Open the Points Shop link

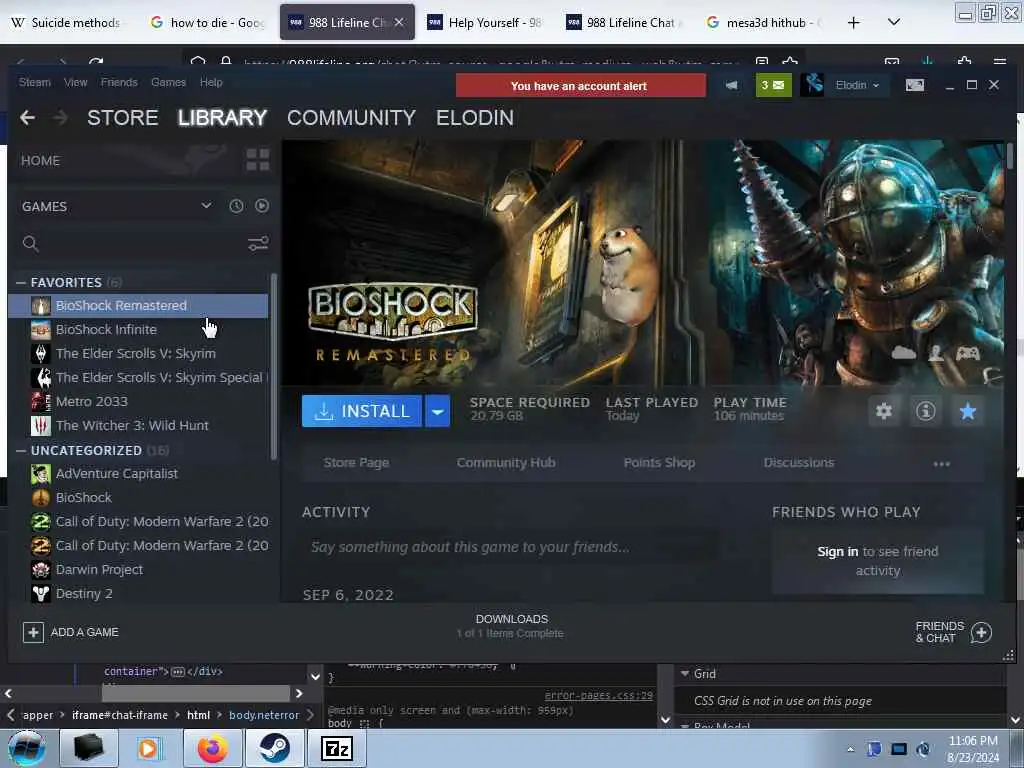coord(659,462)
